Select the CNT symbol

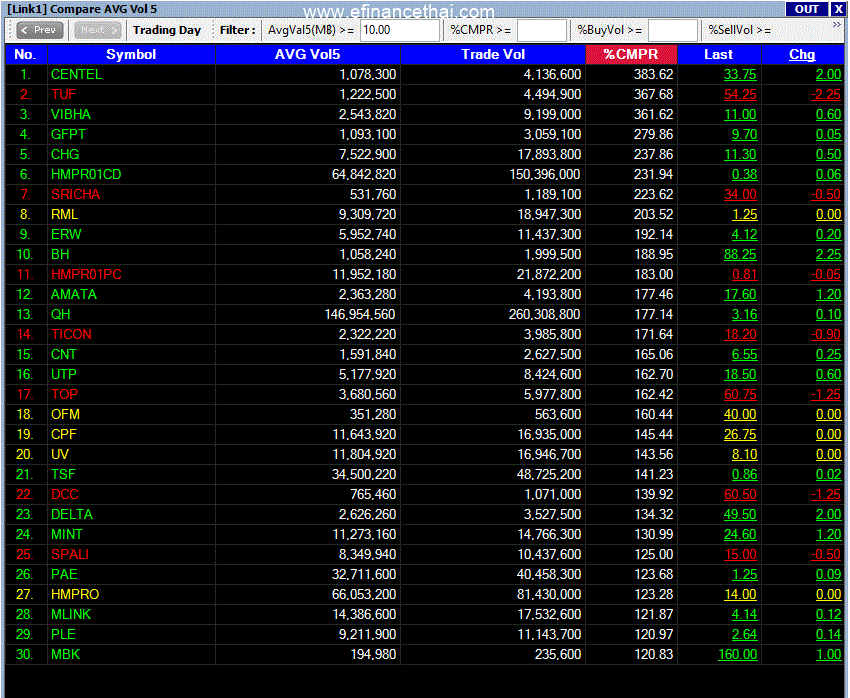(x=64, y=354)
